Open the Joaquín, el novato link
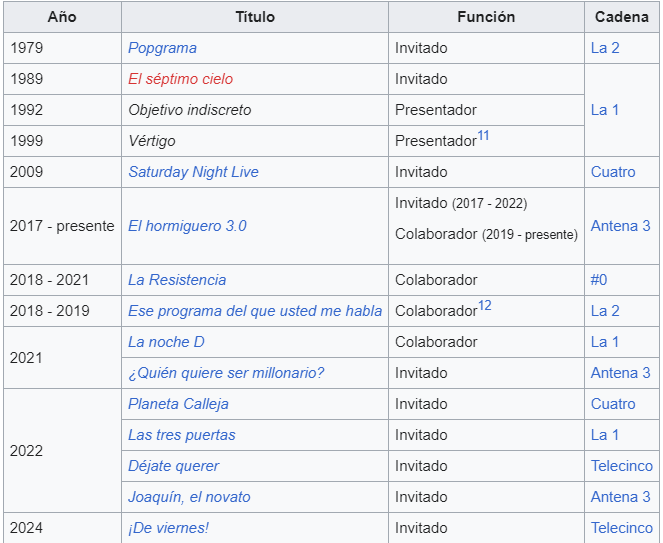Screen dimensions: 663x543 click(x=189, y=497)
